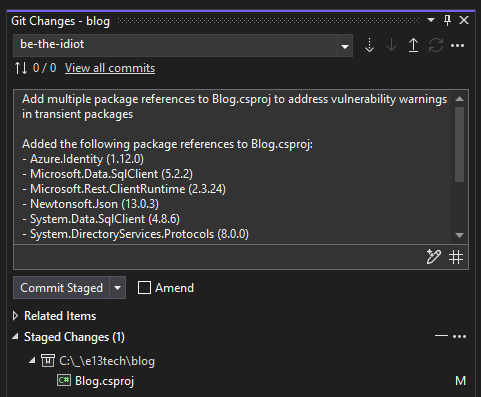
Task: Pin the Git Changes window
Action: pyautogui.click(x=447, y=20)
